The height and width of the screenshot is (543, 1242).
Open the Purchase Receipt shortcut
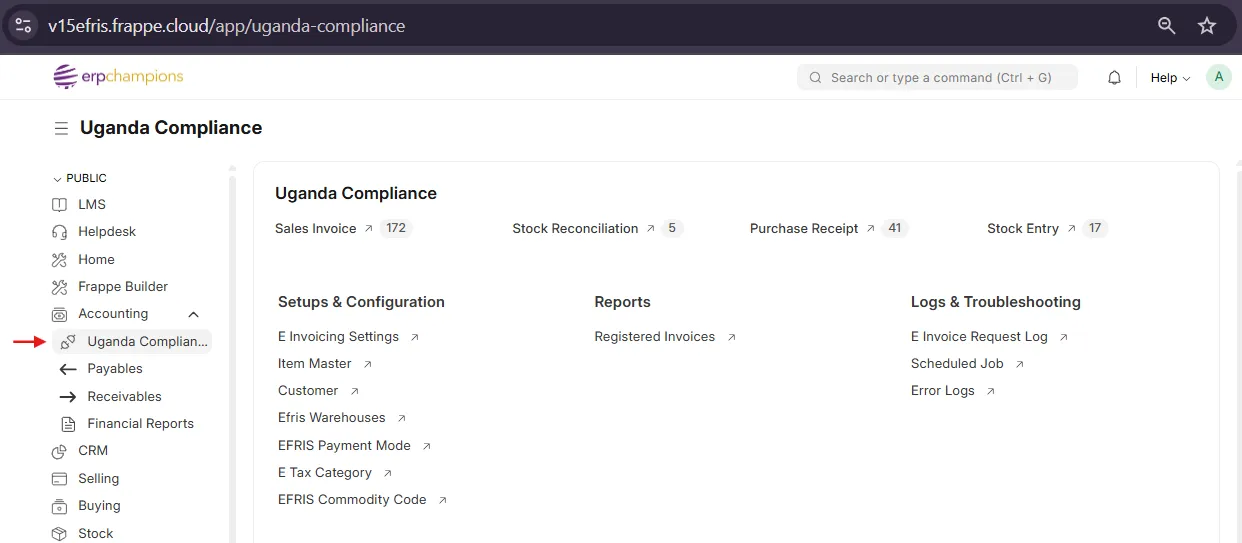coord(804,229)
